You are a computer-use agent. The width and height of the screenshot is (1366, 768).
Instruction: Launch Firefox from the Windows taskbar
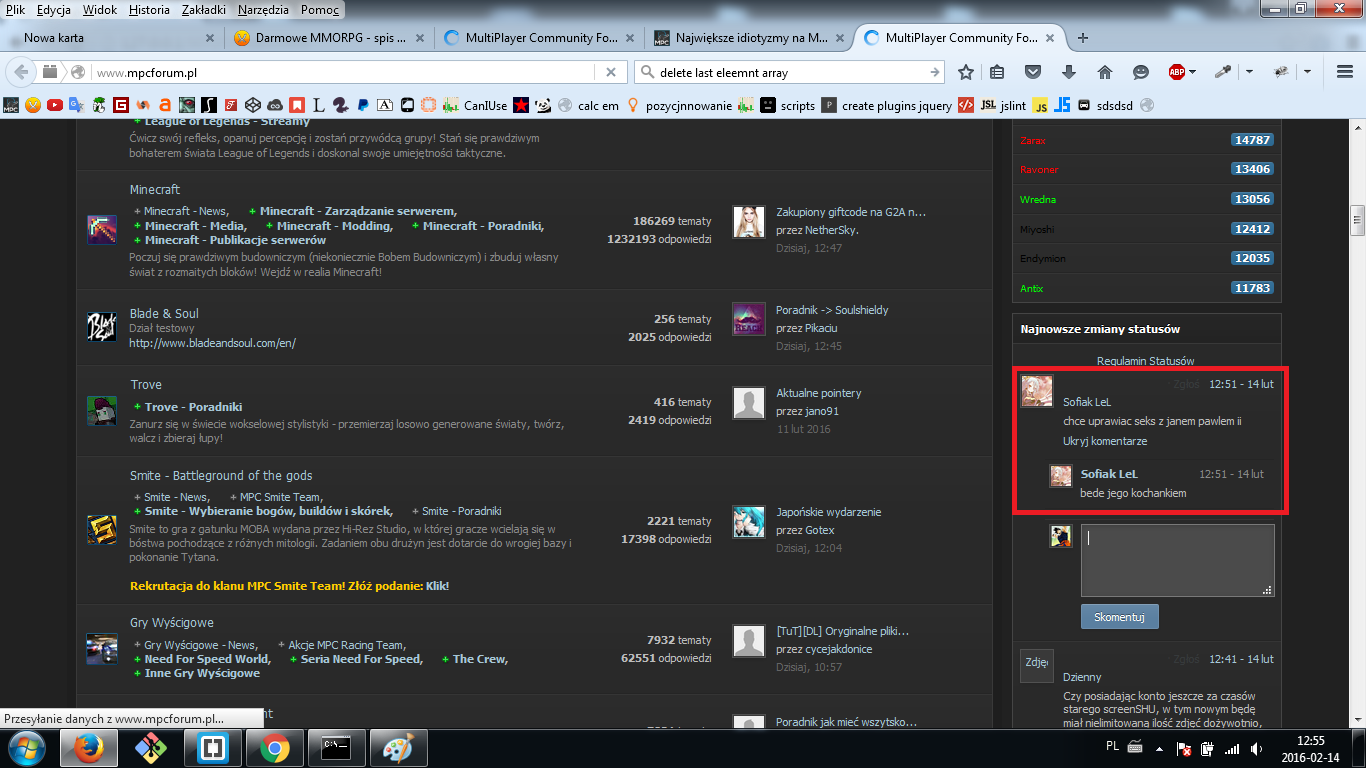[88, 748]
